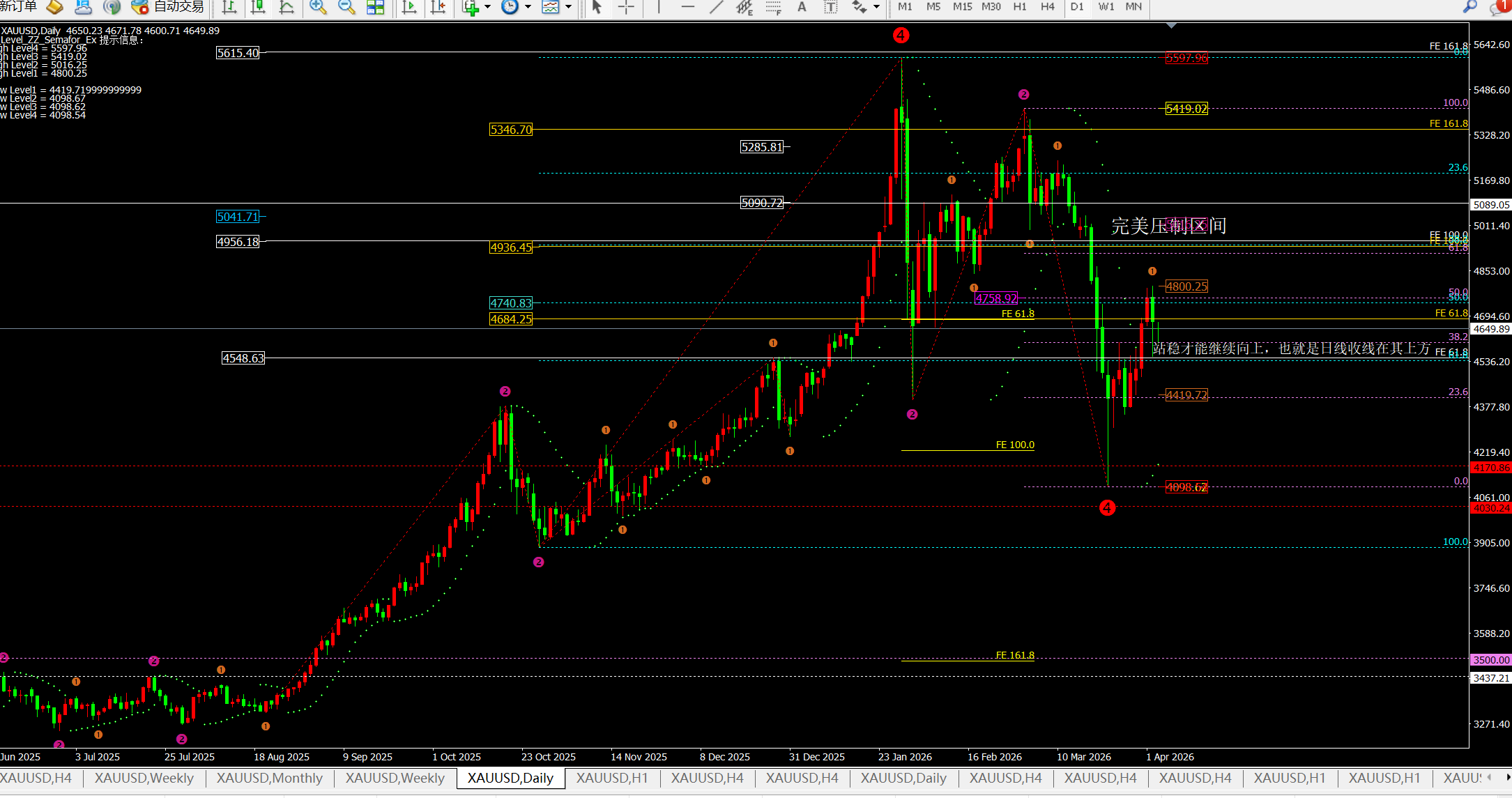Toggle chart shift icon
The width and height of the screenshot is (1512, 798).
pyautogui.click(x=438, y=7)
